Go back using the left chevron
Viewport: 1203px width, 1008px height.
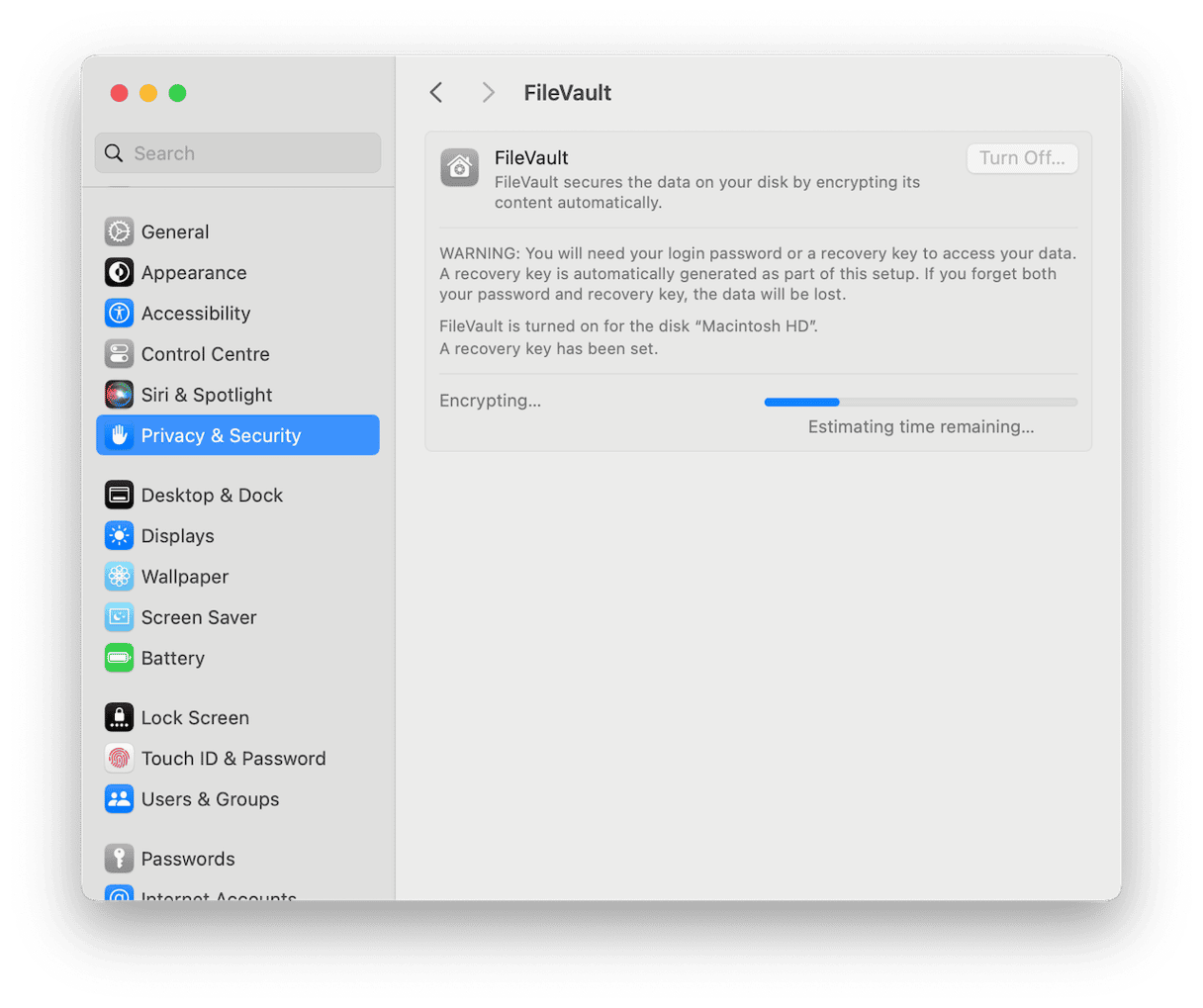[x=436, y=93]
